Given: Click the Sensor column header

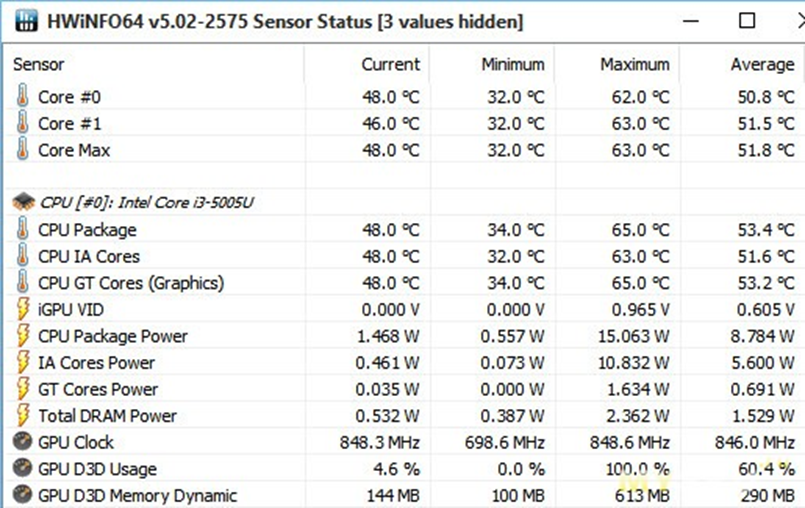Looking at the screenshot, I should click(39, 64).
